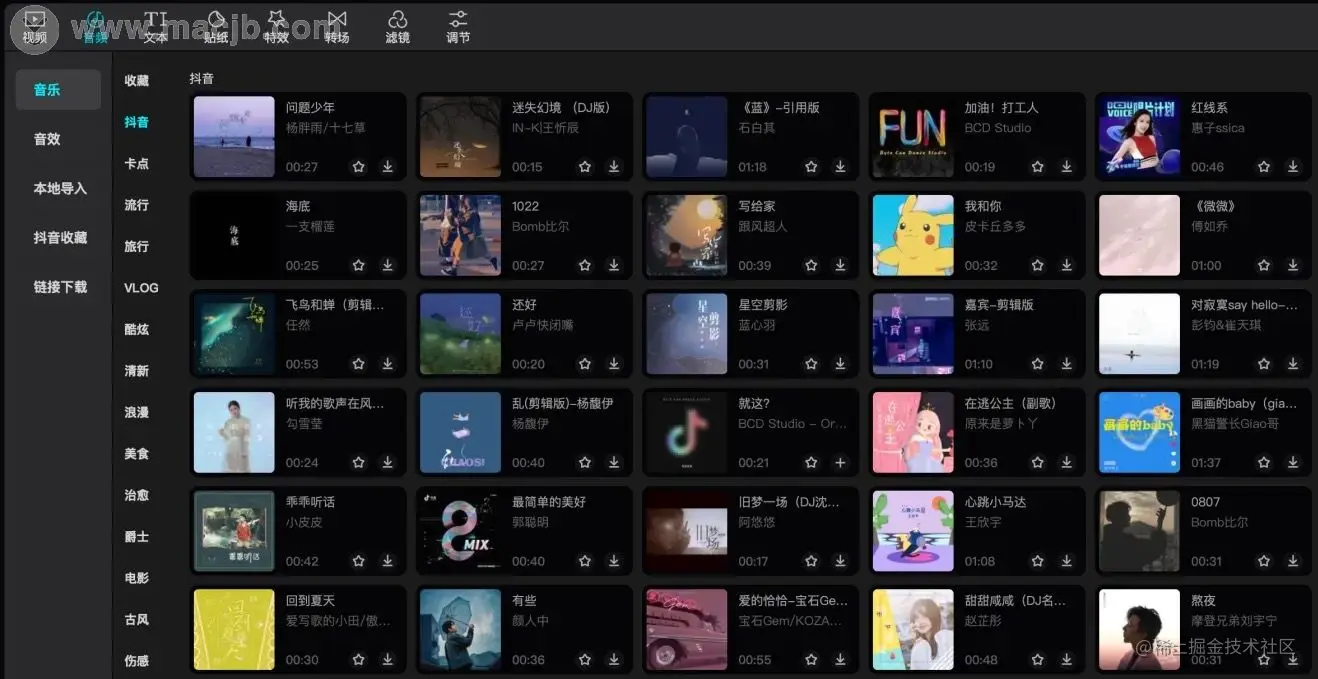The image size is (1318, 679).
Task: Open the 转场 transitions tool
Action: point(337,27)
